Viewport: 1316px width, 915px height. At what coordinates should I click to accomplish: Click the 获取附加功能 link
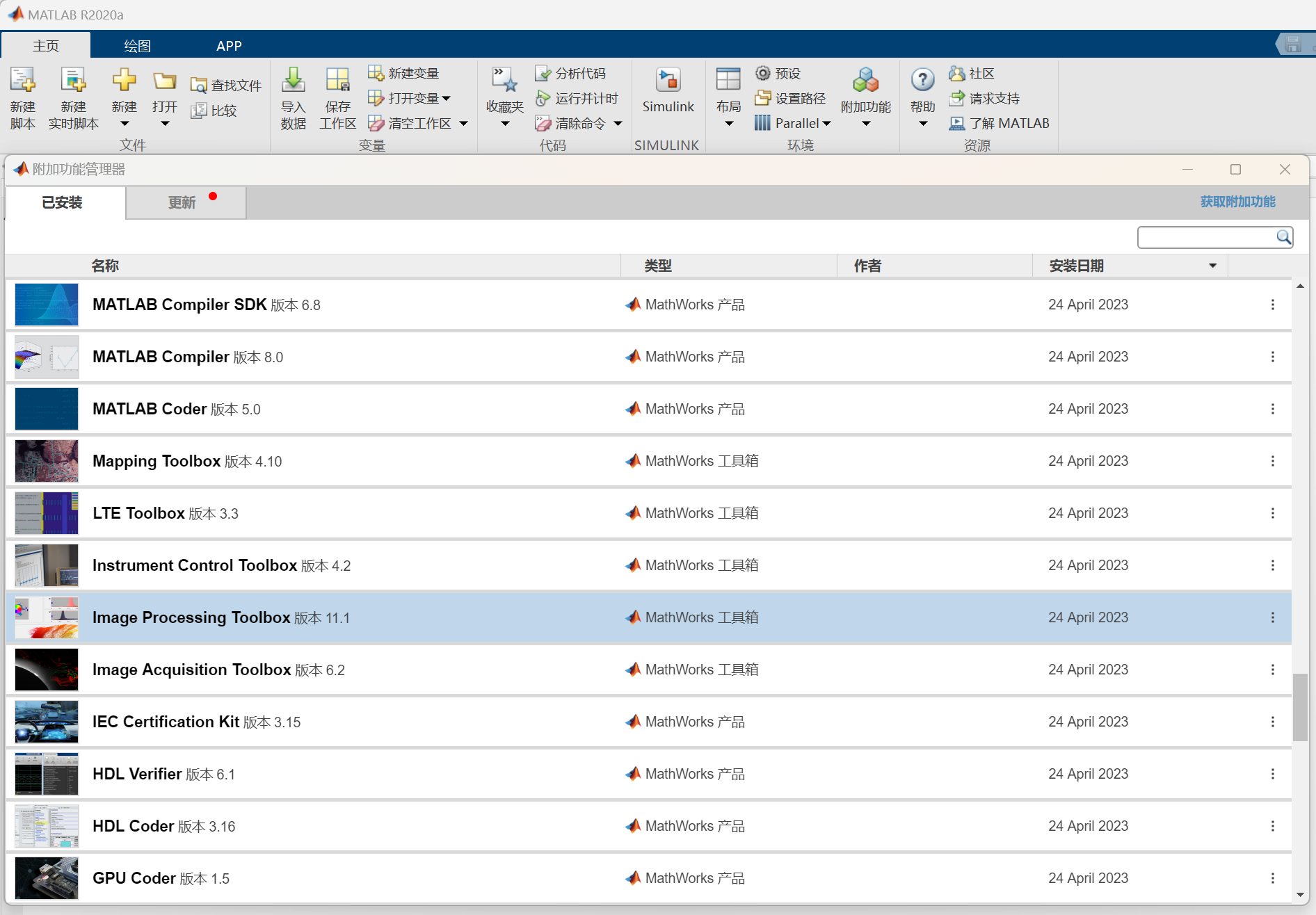(1237, 202)
